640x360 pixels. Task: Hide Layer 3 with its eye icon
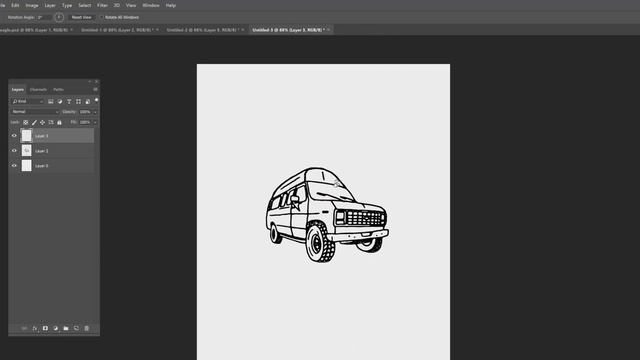14,136
